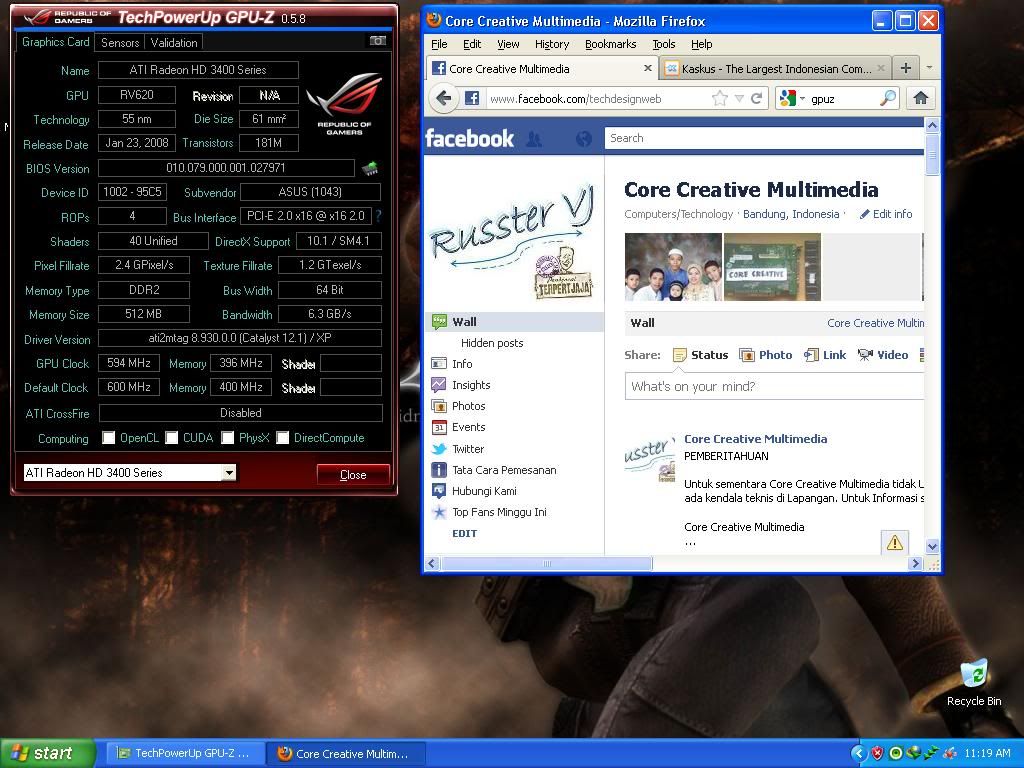Click the BIOS save chip icon in GPU-Z
1024x768 pixels.
pyautogui.click(x=370, y=168)
